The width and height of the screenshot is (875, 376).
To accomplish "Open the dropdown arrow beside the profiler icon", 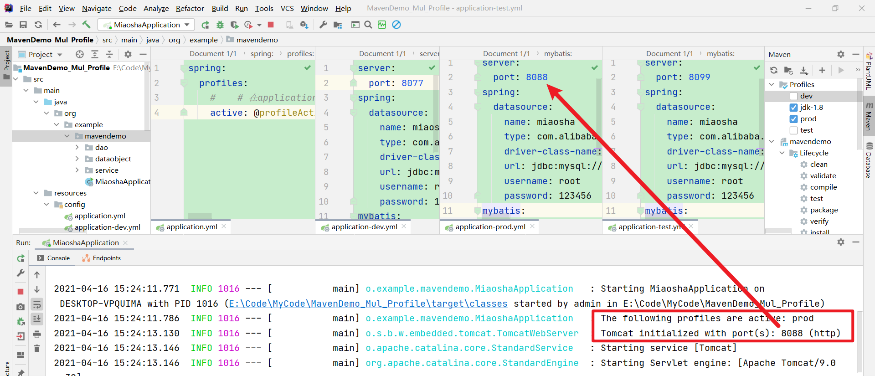I will tap(259, 25).
